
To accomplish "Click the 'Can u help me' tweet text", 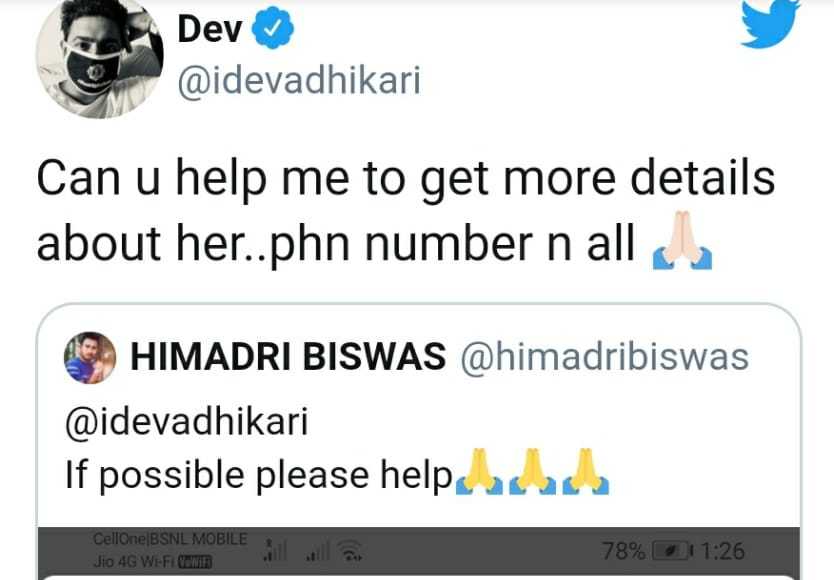I will [406, 210].
